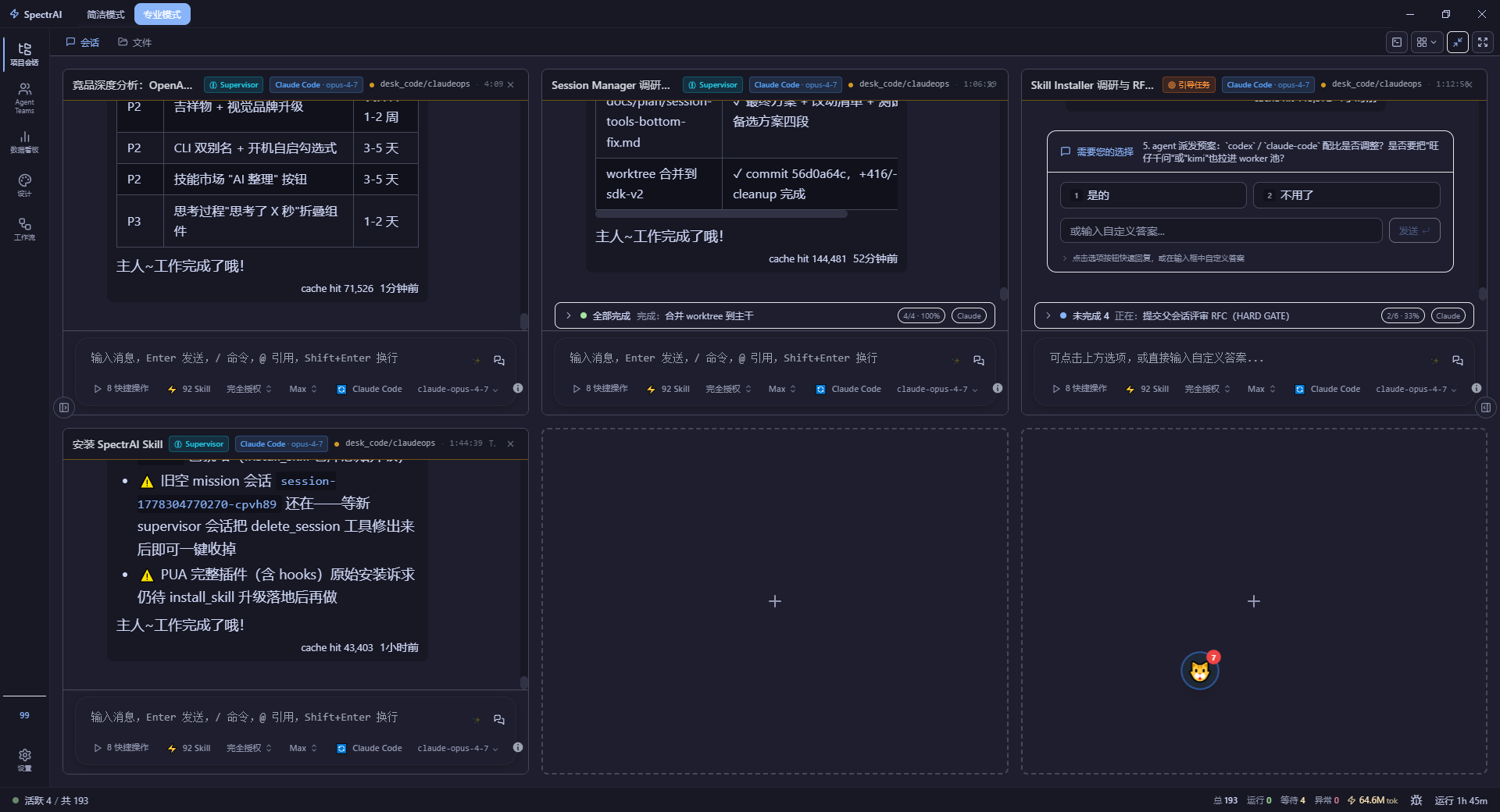Open the Max dropdown in the 竞品深度分析 panel
This screenshot has width=1500, height=812.
pos(303,389)
